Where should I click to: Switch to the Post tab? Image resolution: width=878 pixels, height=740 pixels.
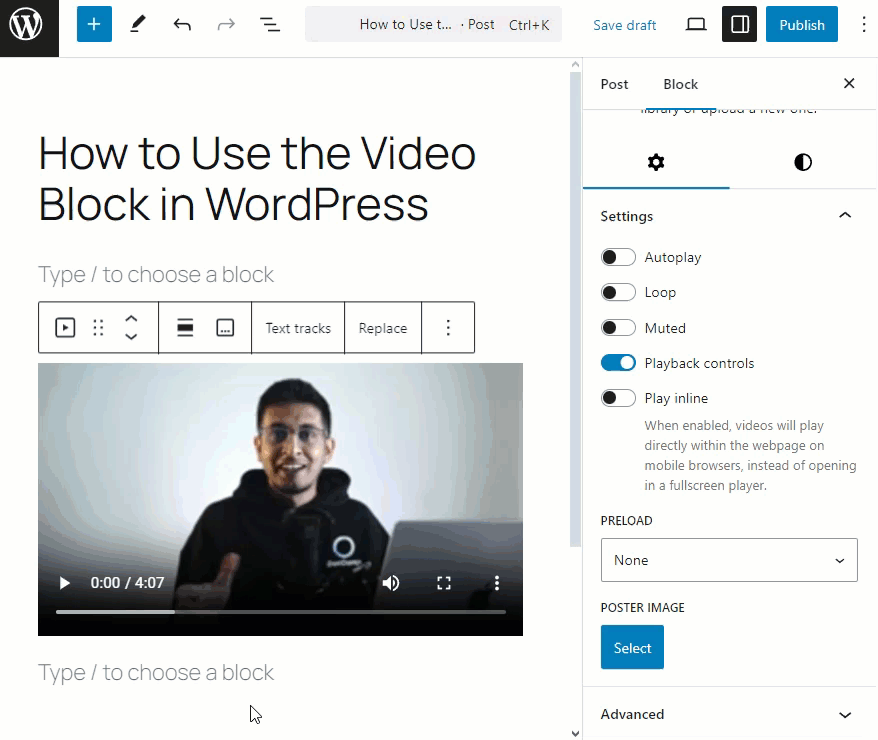click(614, 84)
